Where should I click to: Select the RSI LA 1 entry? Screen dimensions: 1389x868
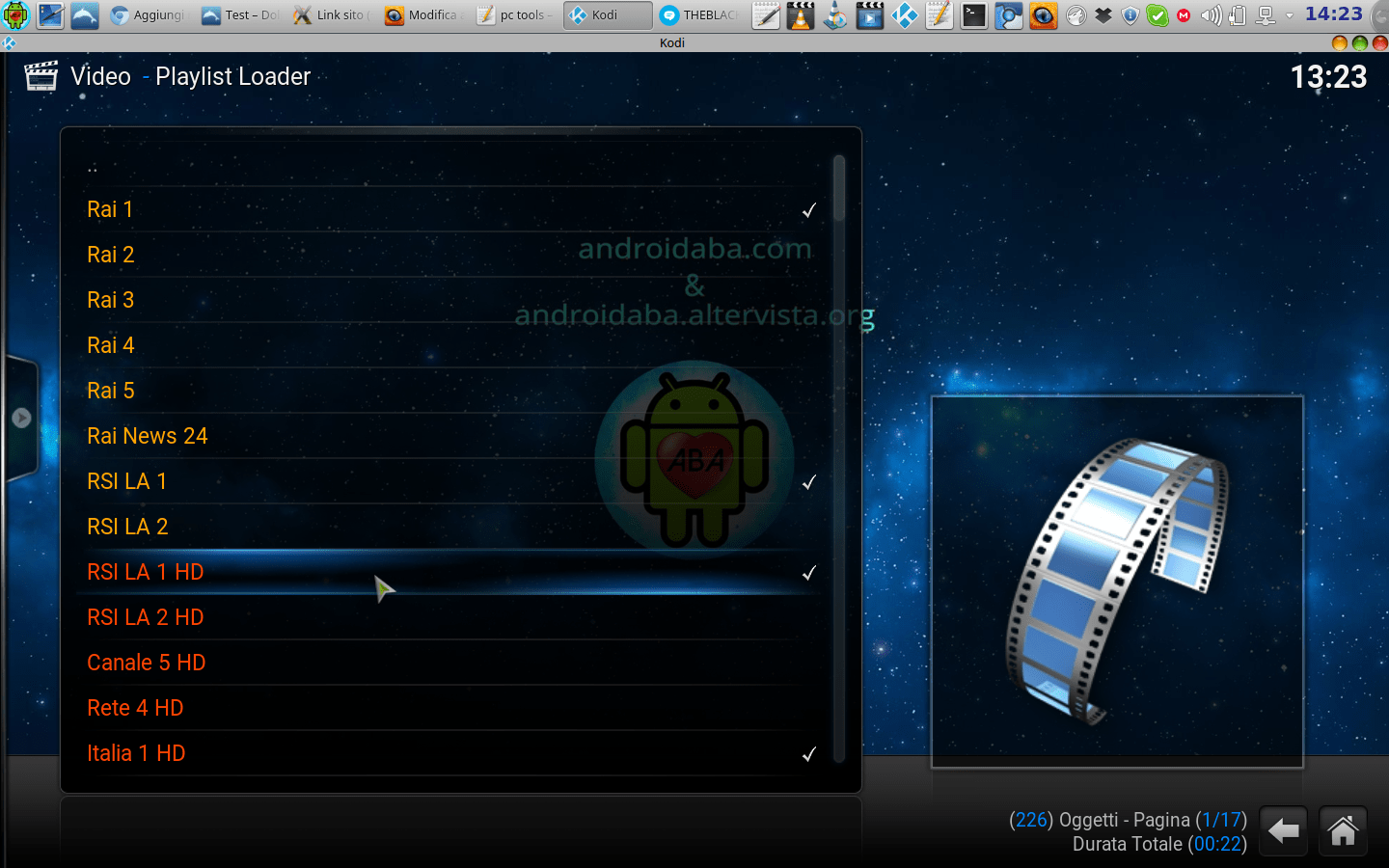450,481
